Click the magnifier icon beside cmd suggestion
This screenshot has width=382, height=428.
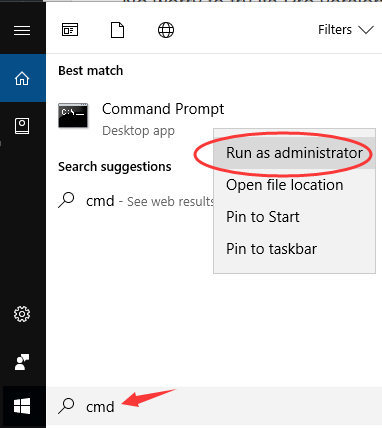(66, 200)
